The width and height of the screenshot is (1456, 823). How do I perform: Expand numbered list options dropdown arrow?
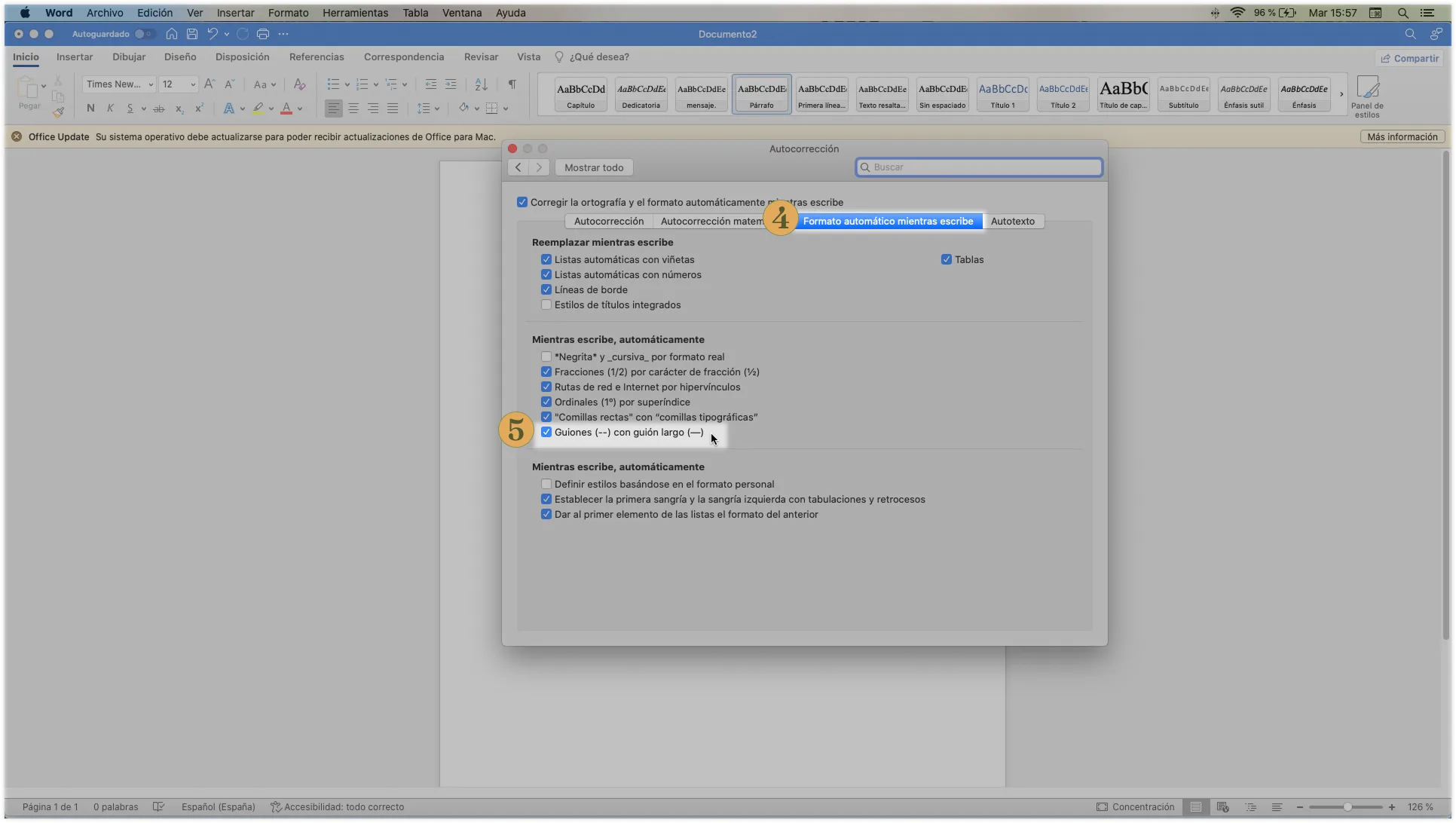(376, 85)
